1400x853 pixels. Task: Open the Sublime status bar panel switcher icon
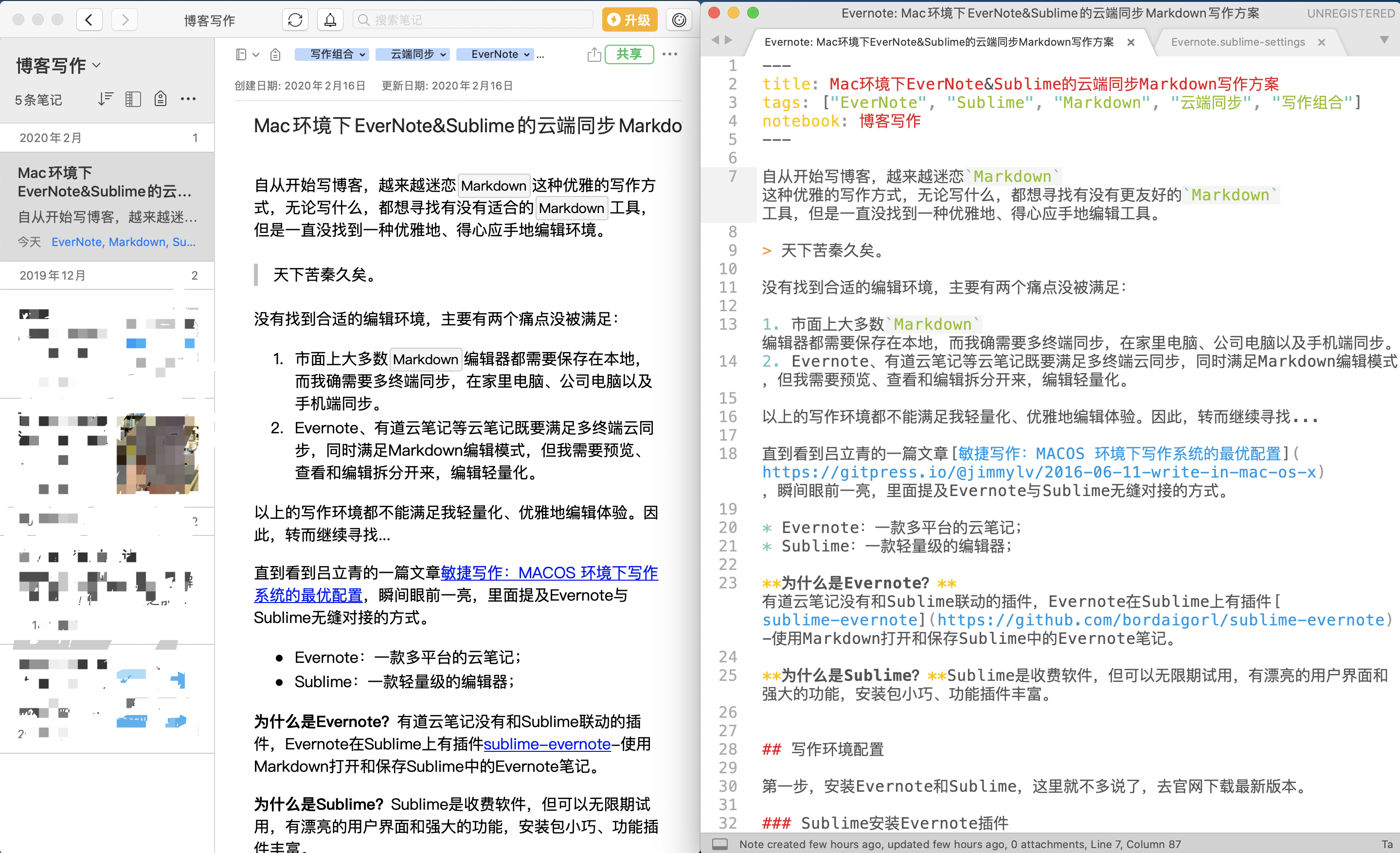pyautogui.click(x=720, y=844)
